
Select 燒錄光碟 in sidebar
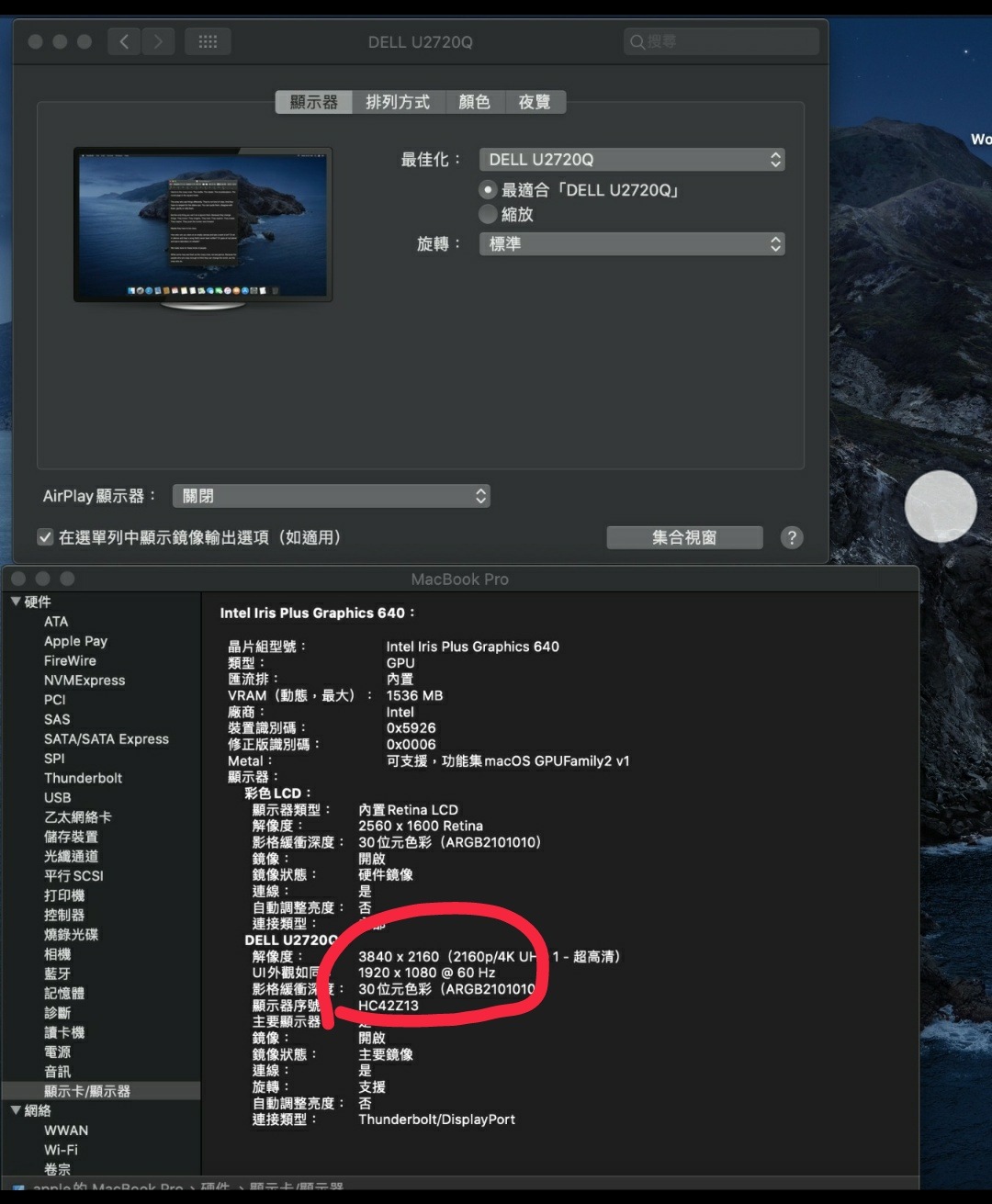tap(71, 935)
